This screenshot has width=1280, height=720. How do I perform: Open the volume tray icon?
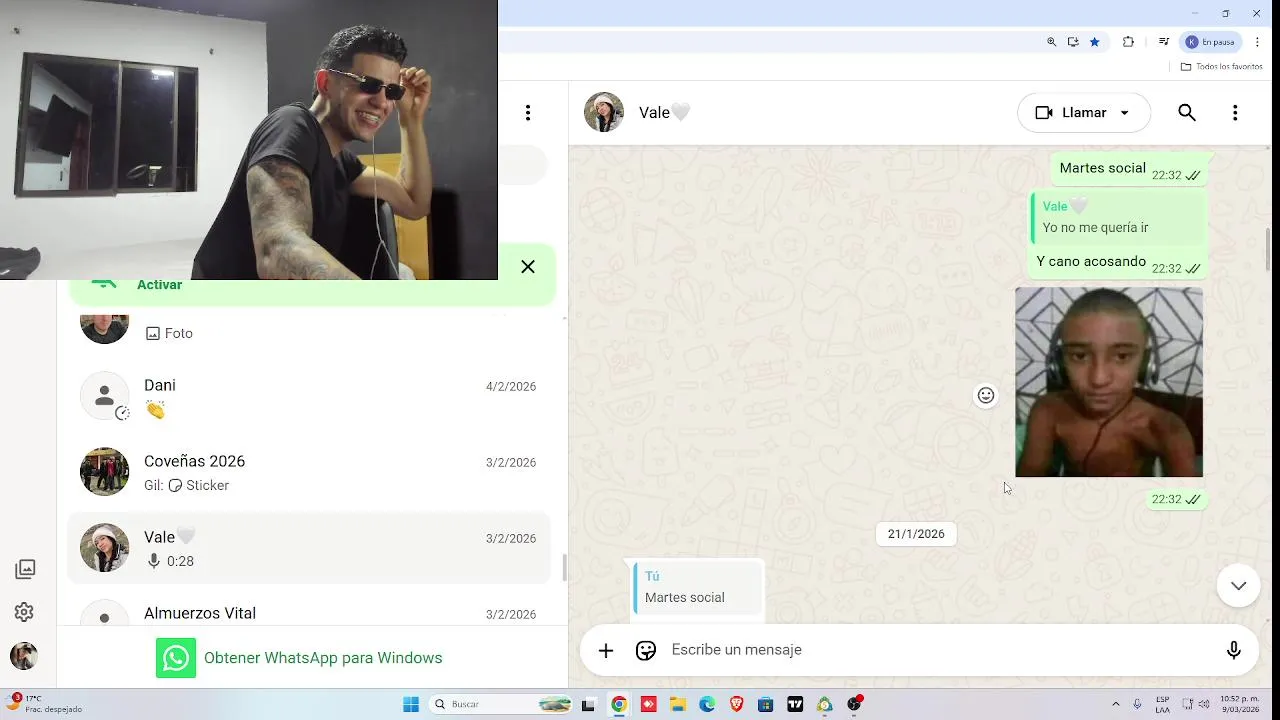[x=1203, y=704]
